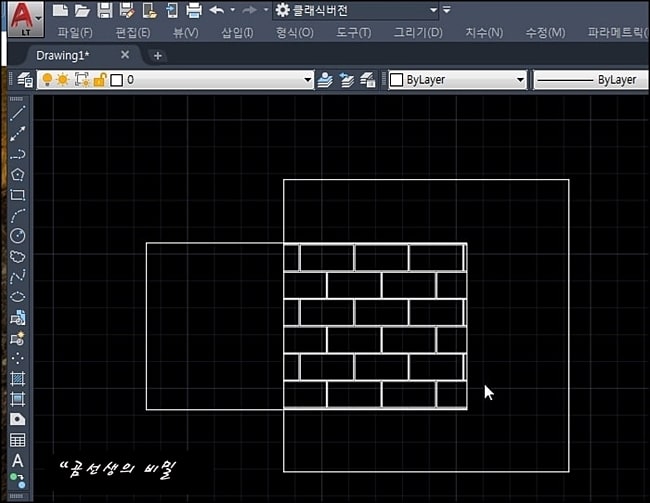The image size is (650, 503).
Task: Expand the layer list dropdown
Action: point(308,80)
